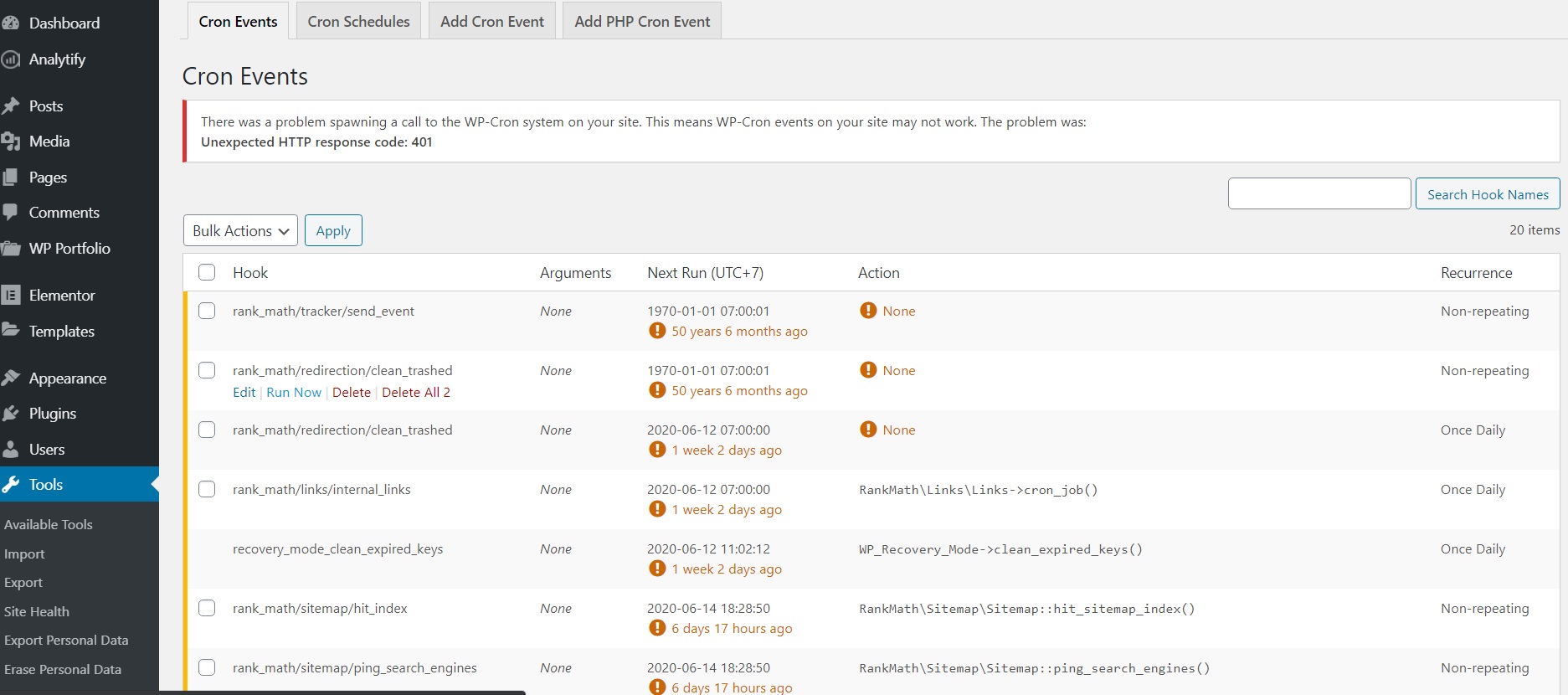Click the Plugins plug icon

point(10,414)
